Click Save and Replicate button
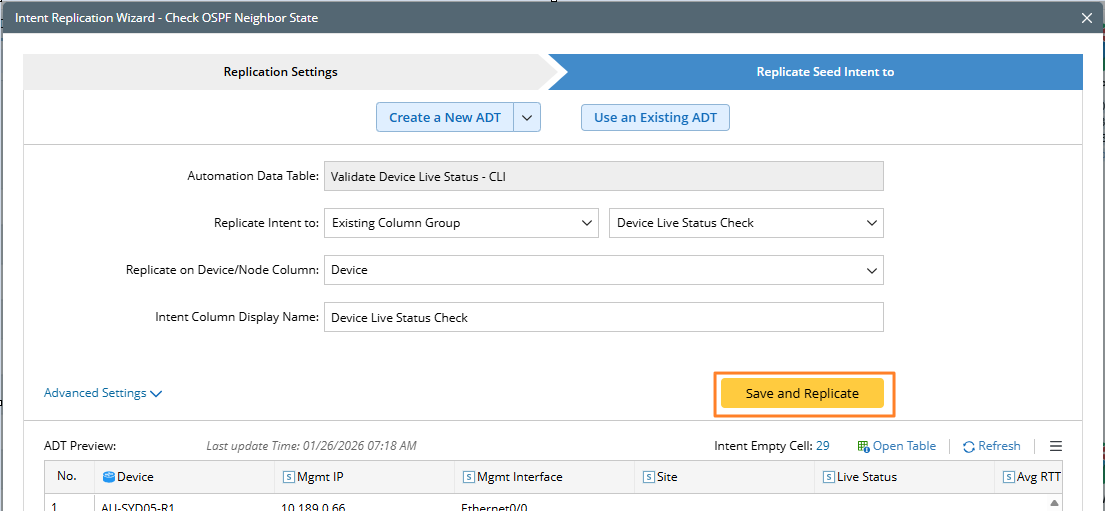The image size is (1105, 511). (802, 394)
